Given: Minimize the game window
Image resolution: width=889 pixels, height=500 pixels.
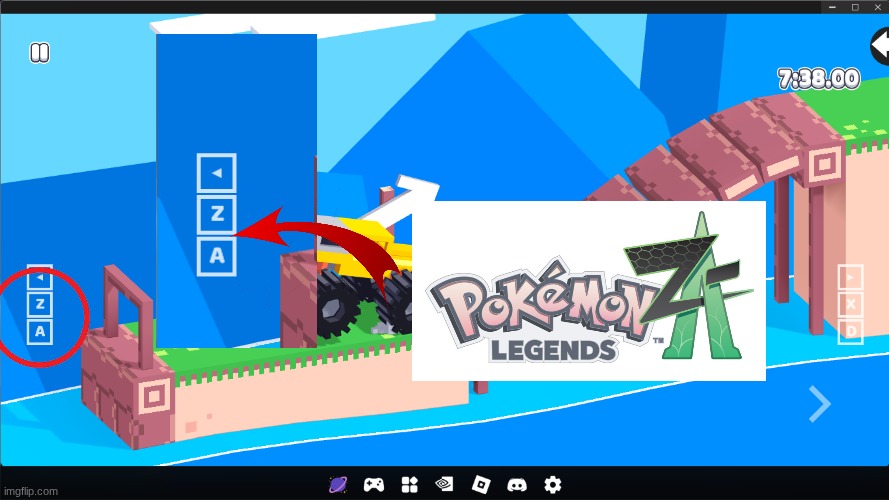Looking at the screenshot, I should [832, 7].
